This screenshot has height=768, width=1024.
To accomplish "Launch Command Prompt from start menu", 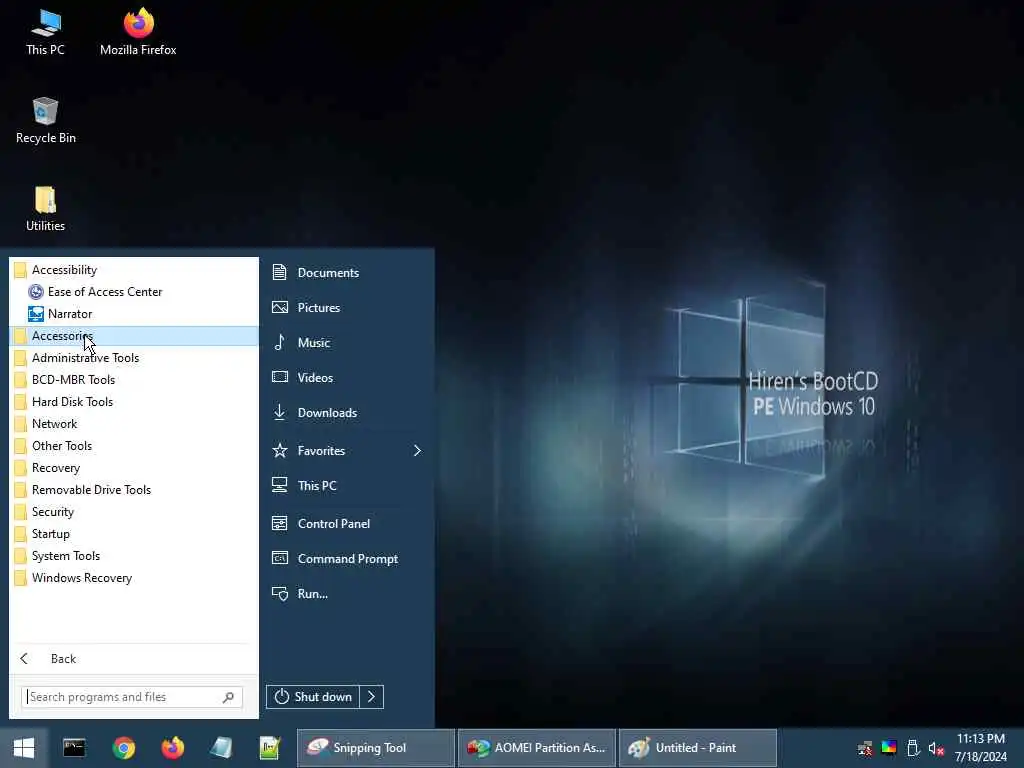I will point(347,559).
